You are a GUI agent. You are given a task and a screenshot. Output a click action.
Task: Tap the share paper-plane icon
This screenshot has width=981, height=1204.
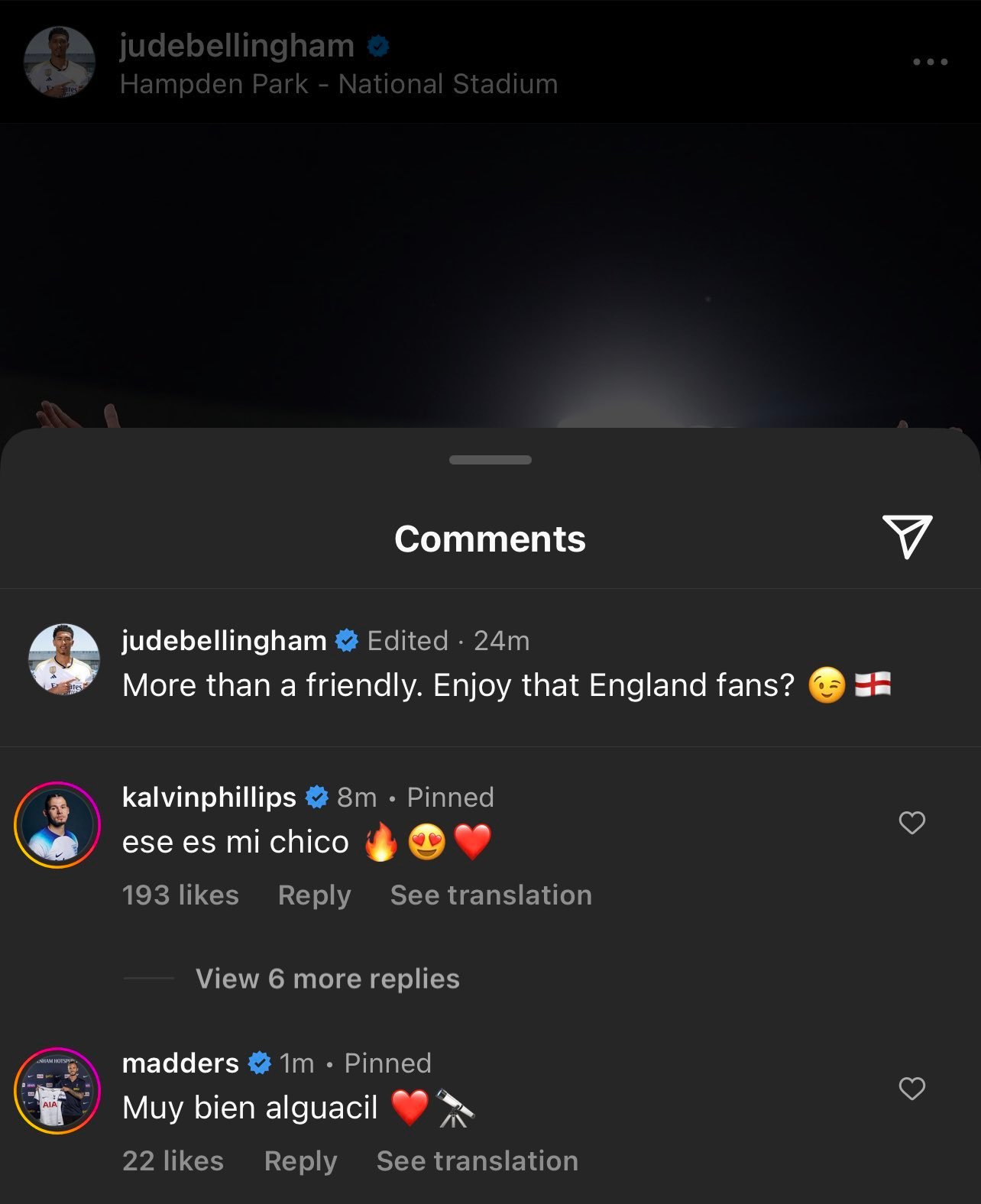(907, 537)
